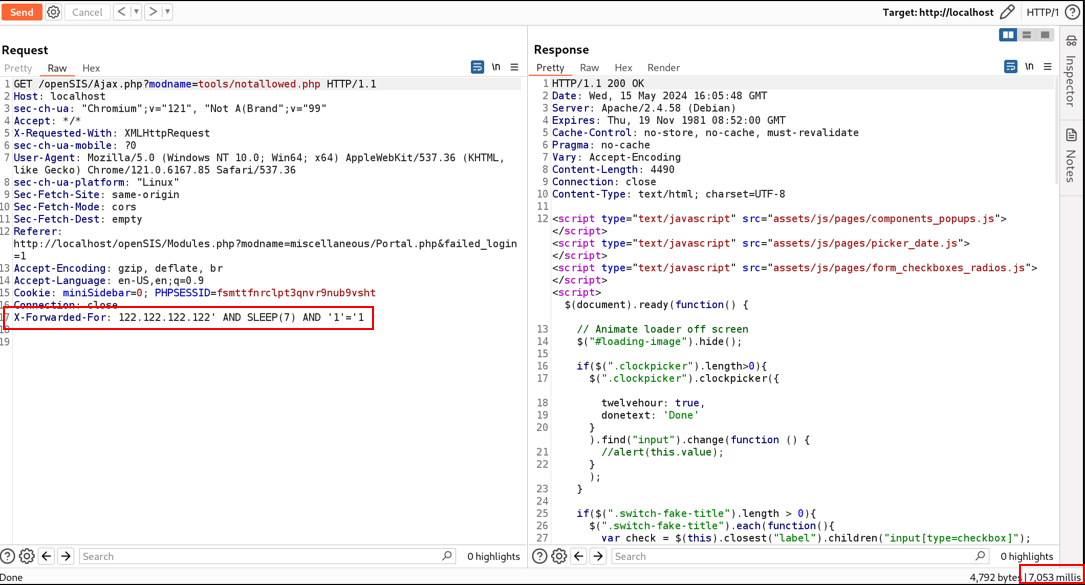
Task: Click the GET /openSIS/Ajax.php request line
Action: point(195,84)
